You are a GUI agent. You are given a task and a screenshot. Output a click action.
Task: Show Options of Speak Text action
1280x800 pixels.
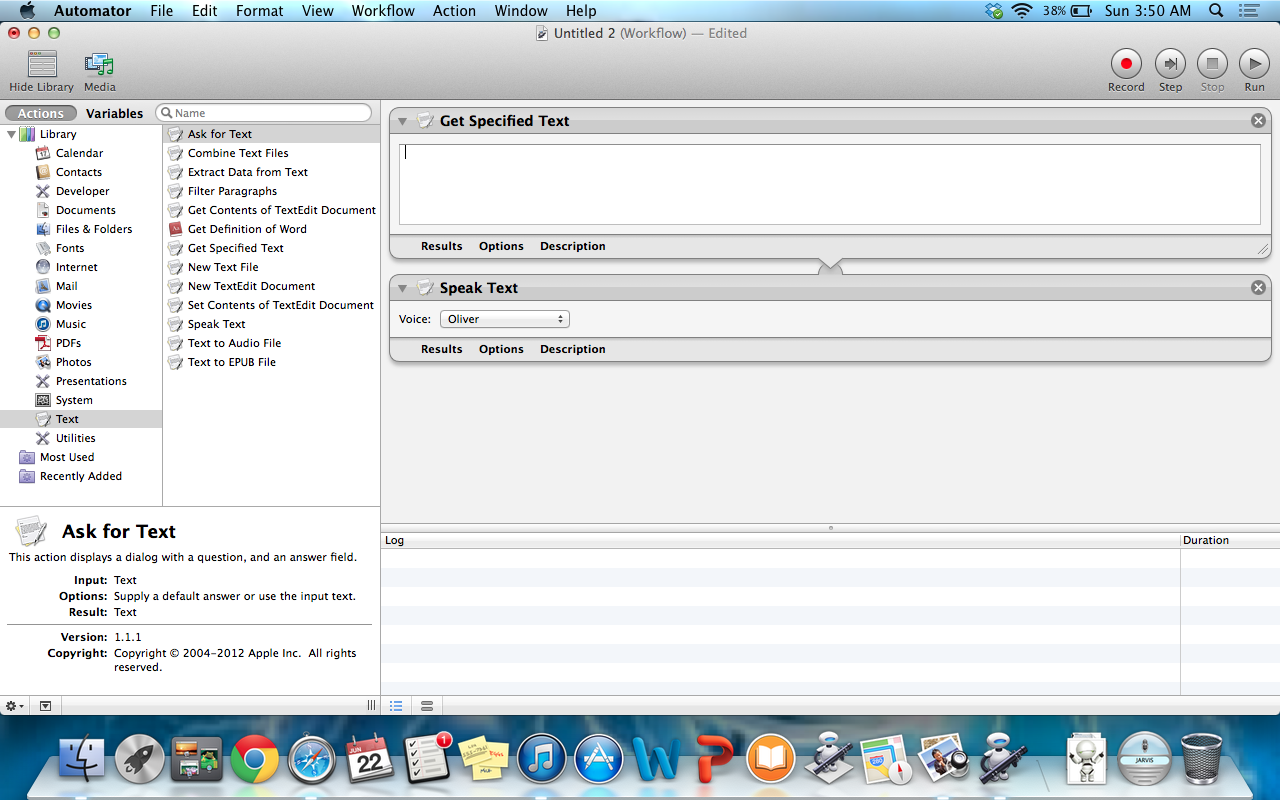(501, 349)
